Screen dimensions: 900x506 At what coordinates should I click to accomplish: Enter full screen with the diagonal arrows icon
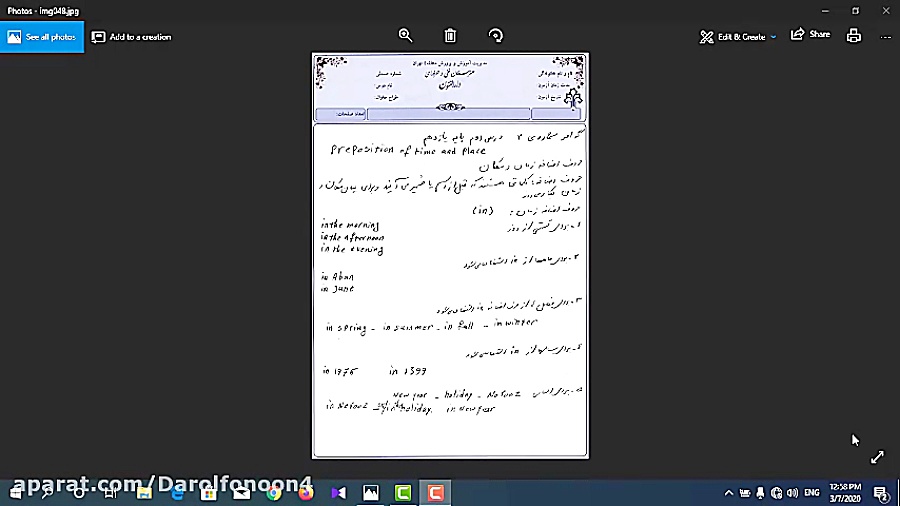877,457
